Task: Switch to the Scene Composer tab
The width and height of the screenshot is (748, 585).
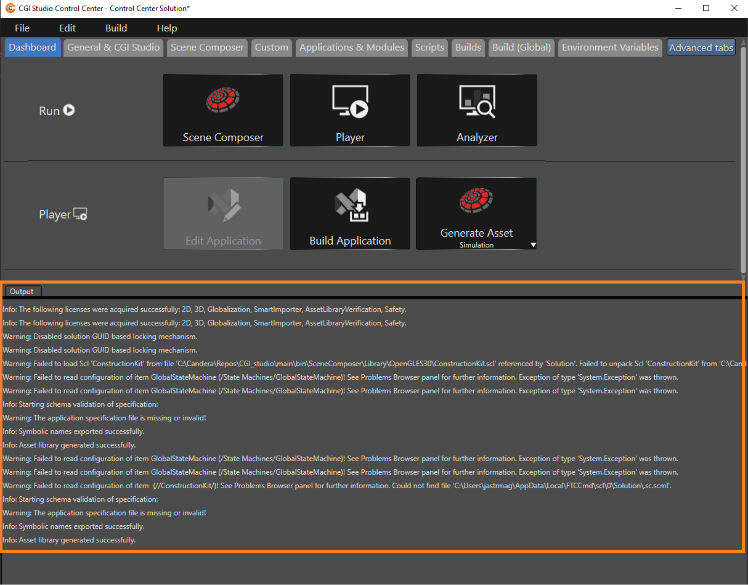Action: pyautogui.click(x=207, y=48)
